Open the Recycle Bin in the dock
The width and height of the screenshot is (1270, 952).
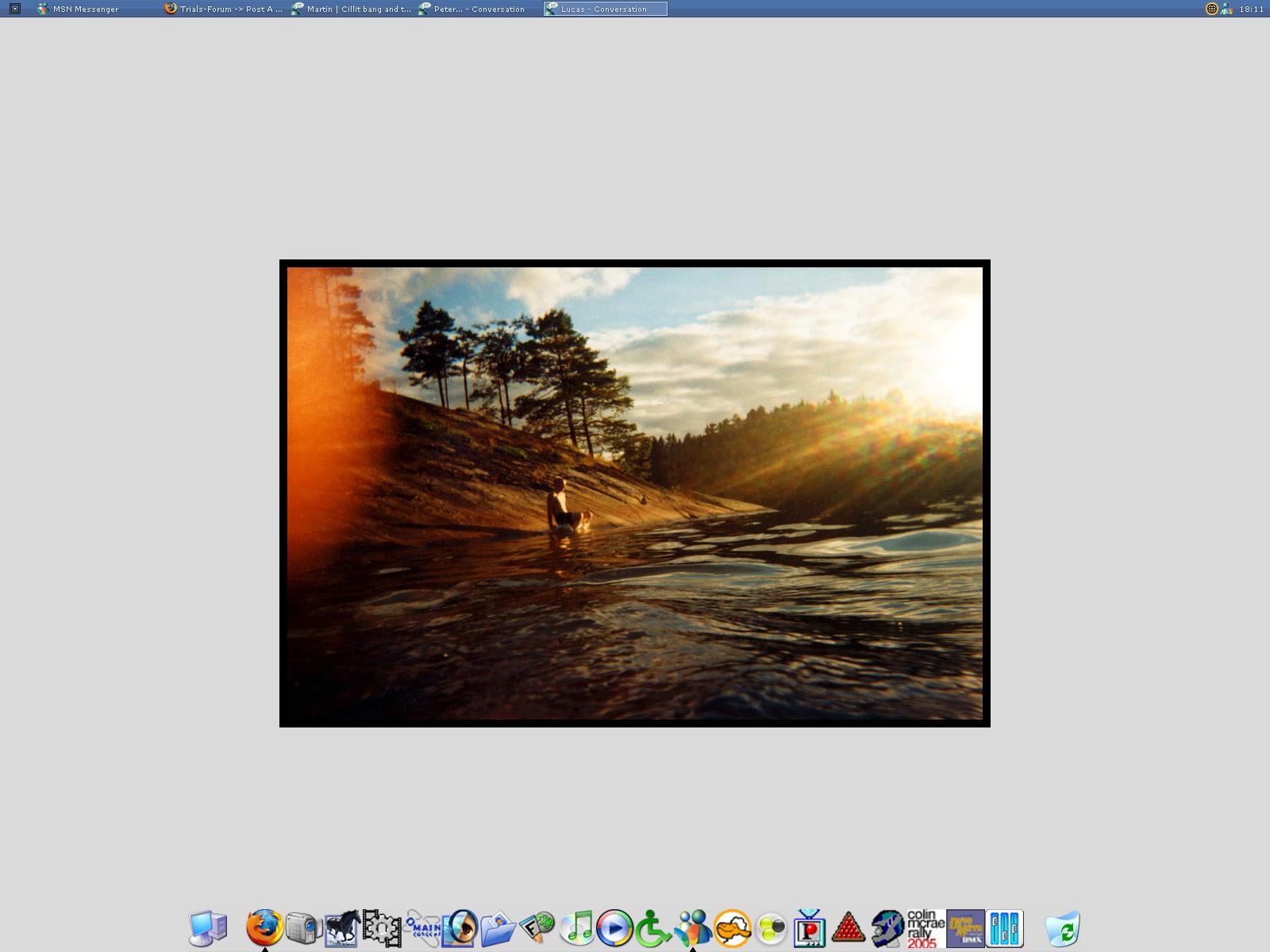(x=1063, y=928)
